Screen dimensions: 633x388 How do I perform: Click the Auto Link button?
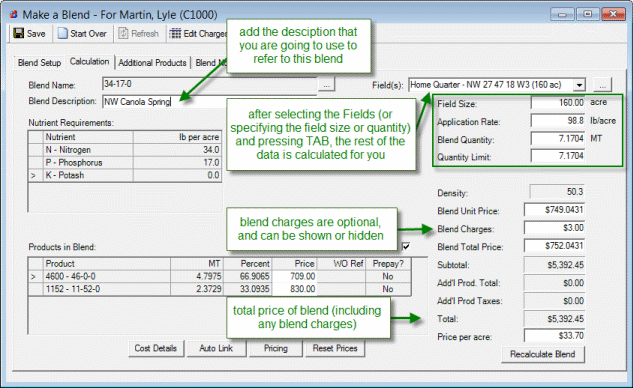tap(216, 348)
